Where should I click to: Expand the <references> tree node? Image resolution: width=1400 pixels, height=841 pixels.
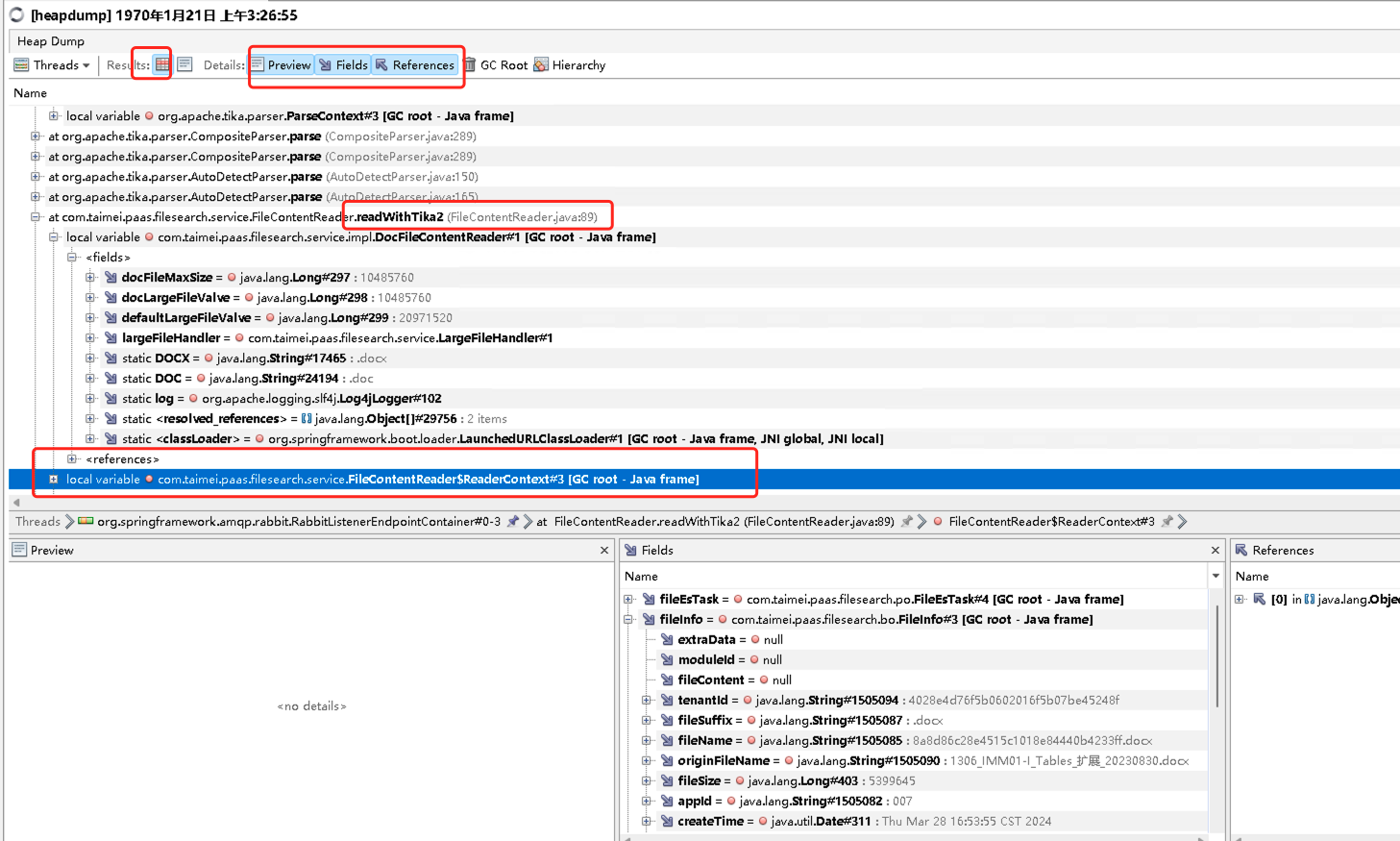tap(72, 459)
